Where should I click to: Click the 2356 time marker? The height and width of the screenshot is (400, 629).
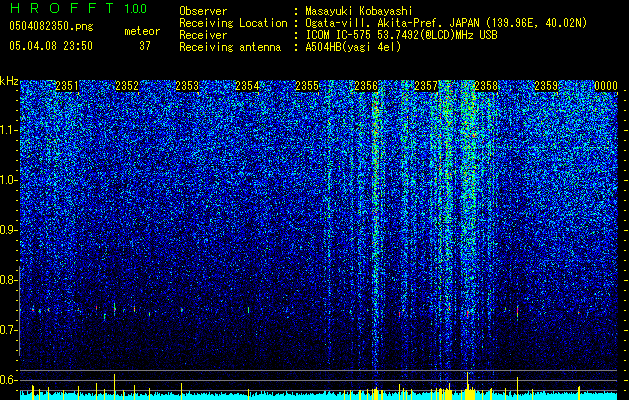point(366,86)
